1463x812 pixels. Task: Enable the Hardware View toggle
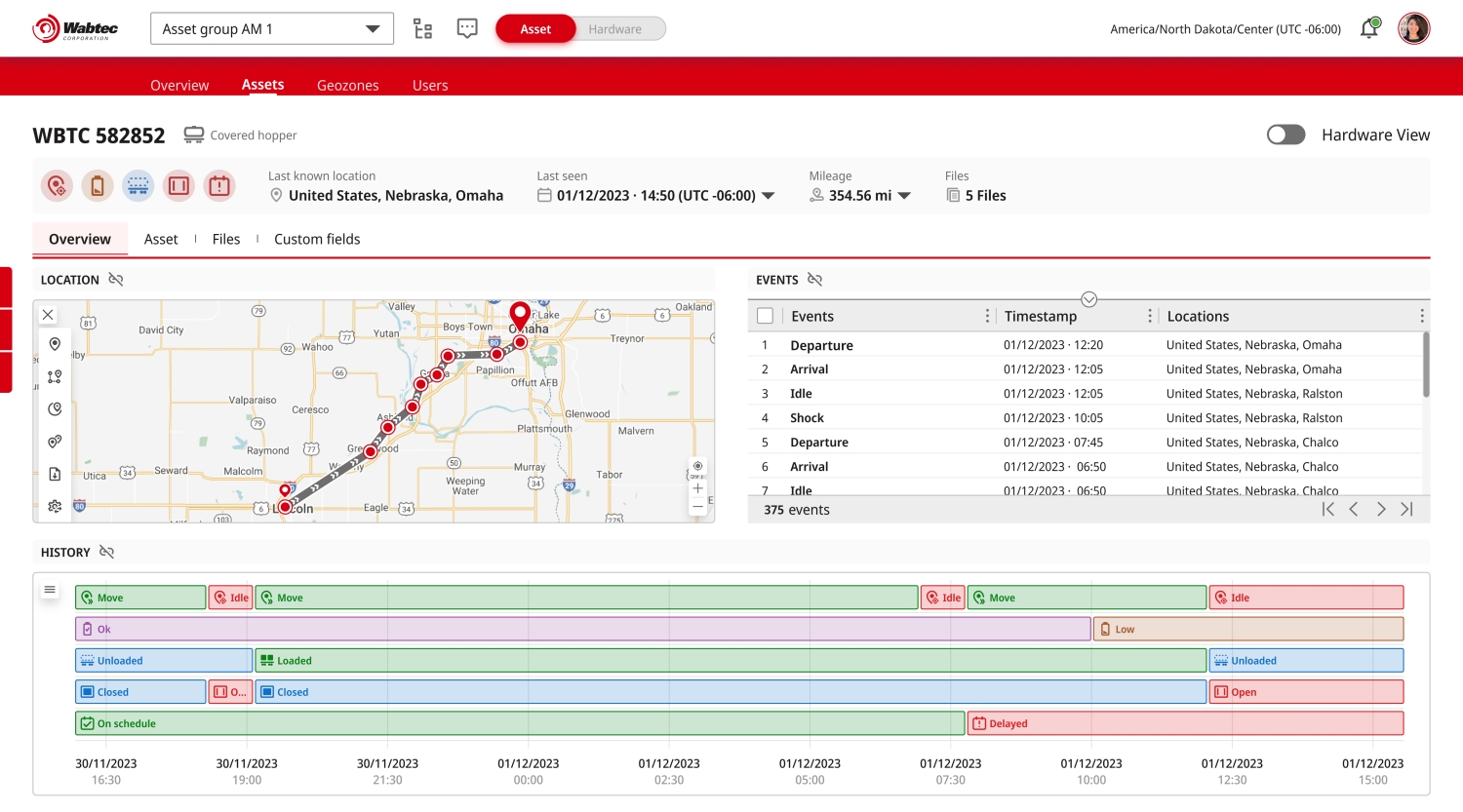pos(1286,135)
